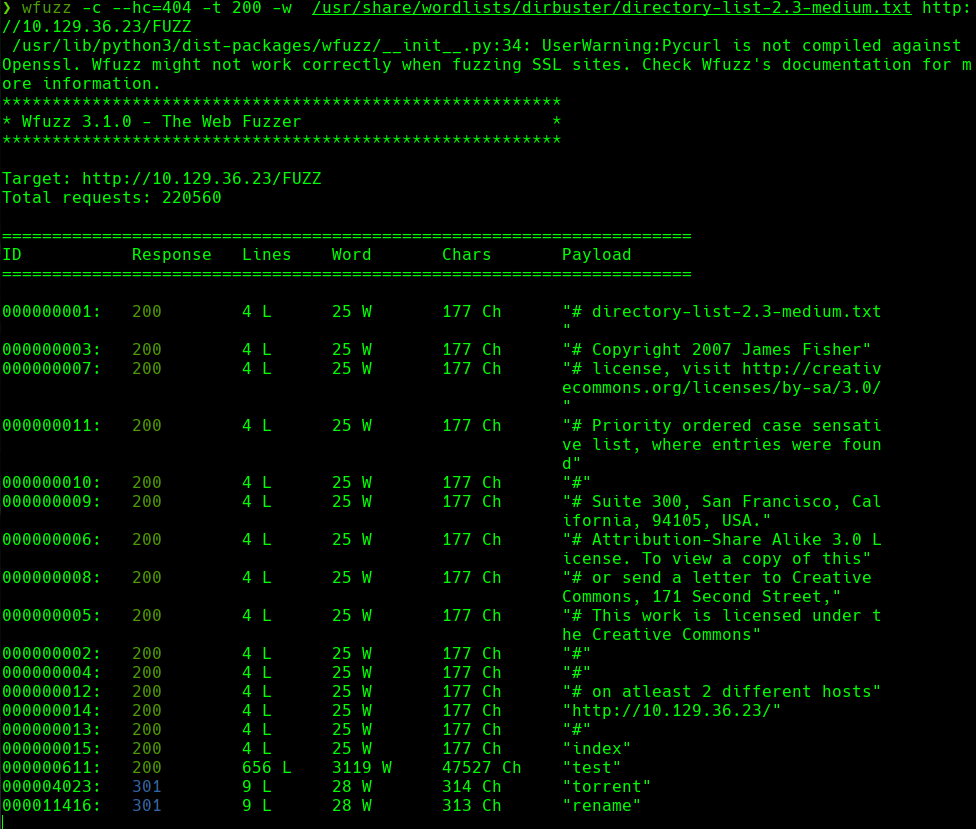Click the payload text "# This work is licensed under t

click(721, 616)
